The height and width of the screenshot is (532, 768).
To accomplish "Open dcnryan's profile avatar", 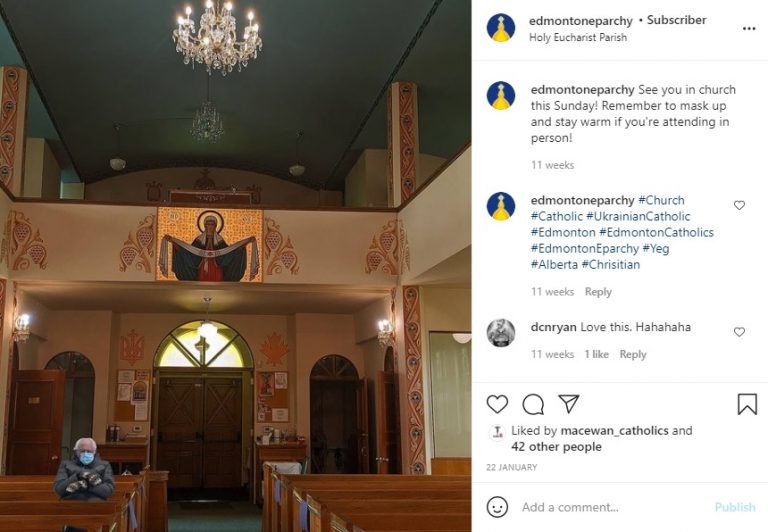I will (x=501, y=333).
